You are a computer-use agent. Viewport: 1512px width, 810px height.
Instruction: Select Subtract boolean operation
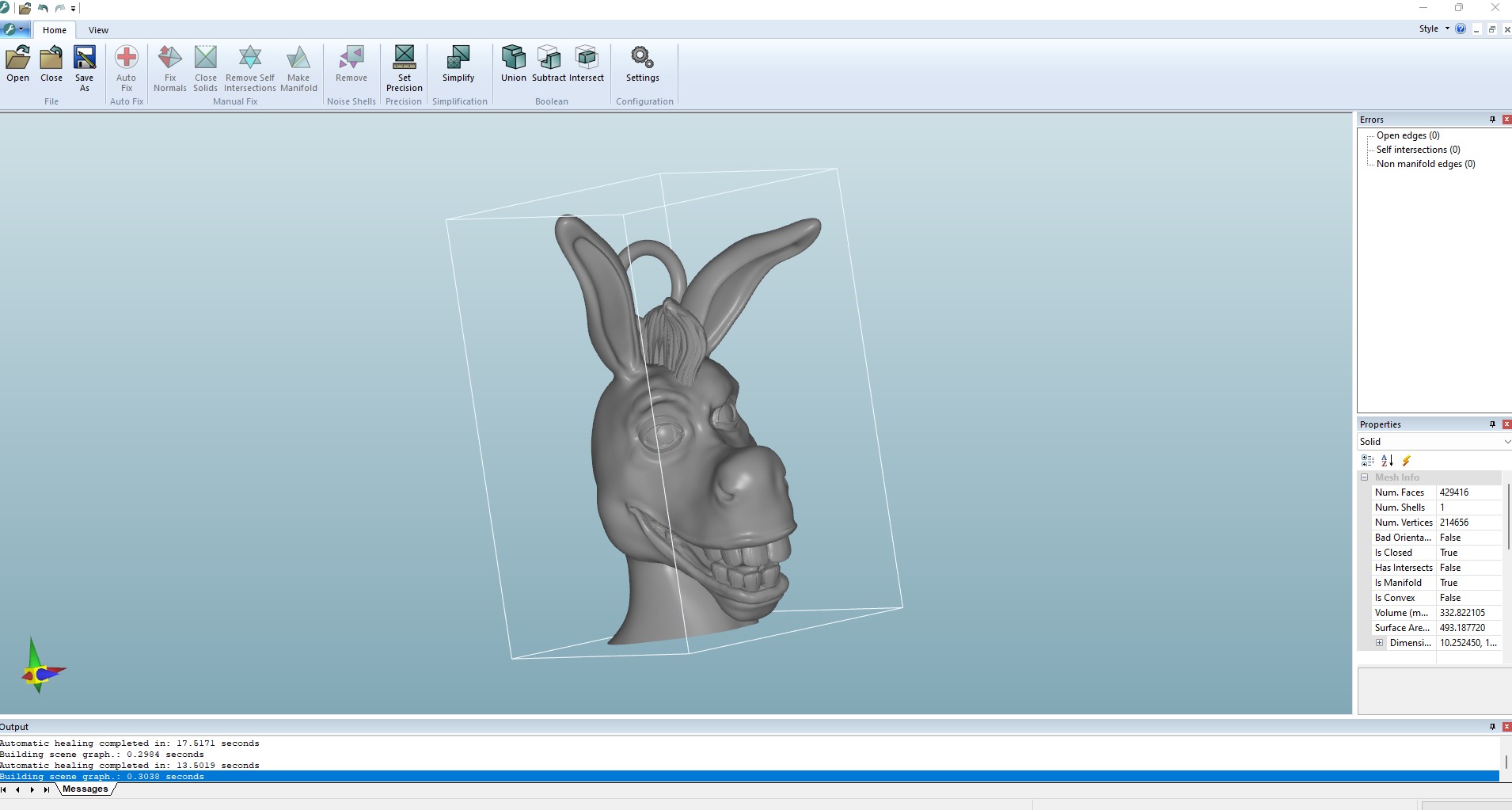tap(549, 64)
